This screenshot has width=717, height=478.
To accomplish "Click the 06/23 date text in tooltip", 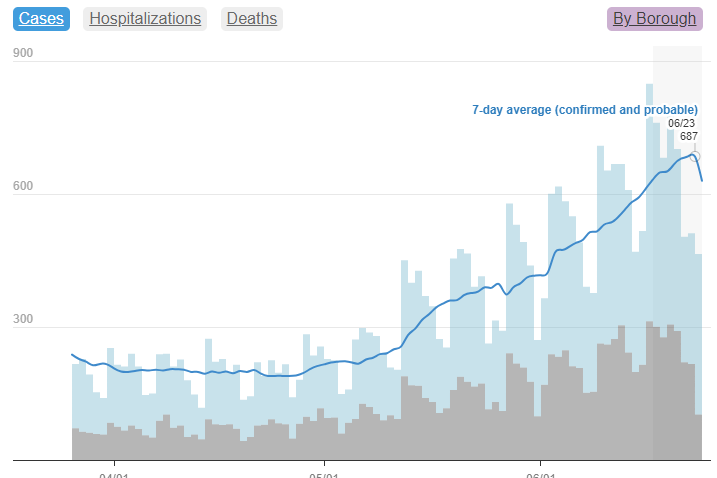I will [x=682, y=123].
